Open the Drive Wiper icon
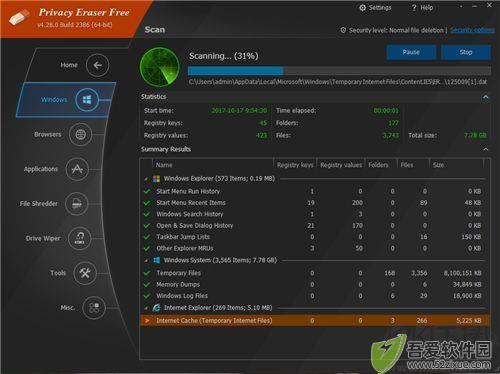The width and height of the screenshot is (500, 374). click(79, 238)
